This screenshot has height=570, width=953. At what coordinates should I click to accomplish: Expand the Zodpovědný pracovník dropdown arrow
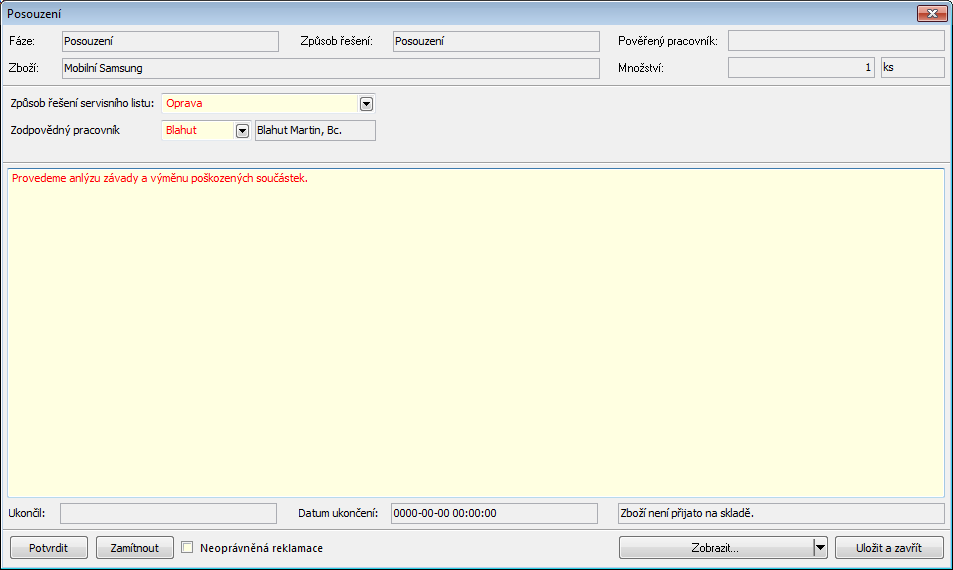(242, 131)
